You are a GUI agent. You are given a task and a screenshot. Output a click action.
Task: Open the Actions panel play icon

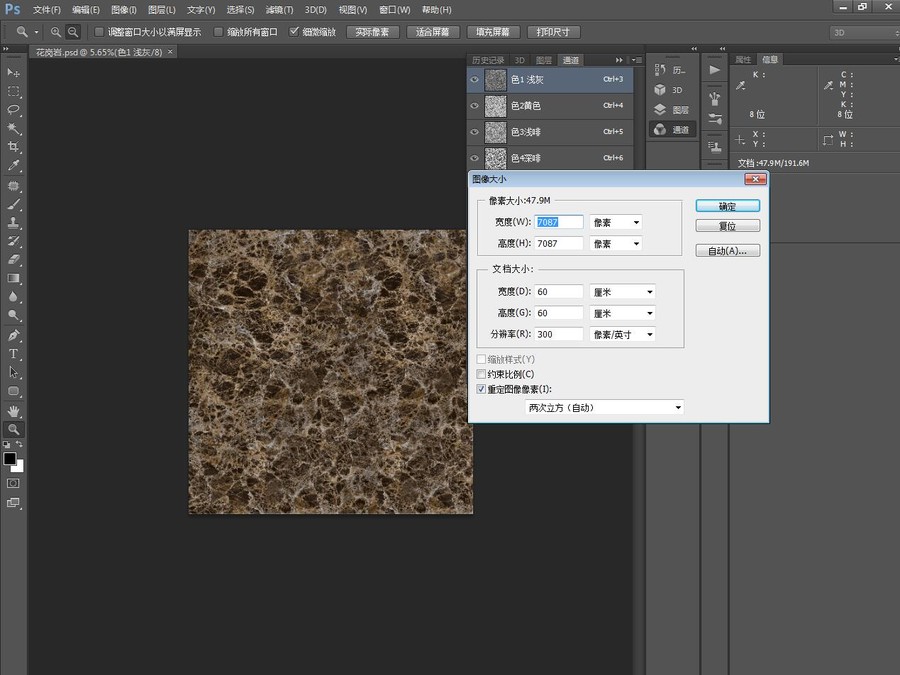pos(715,70)
